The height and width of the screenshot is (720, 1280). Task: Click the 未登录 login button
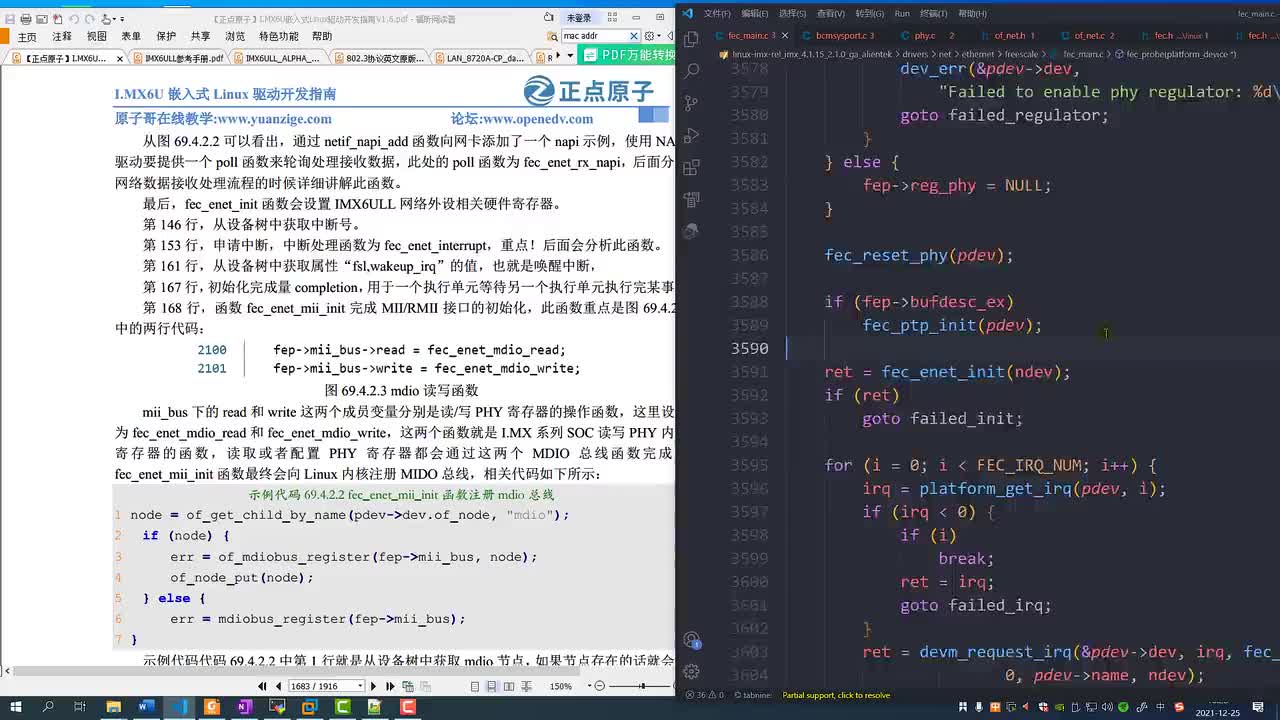(x=579, y=18)
